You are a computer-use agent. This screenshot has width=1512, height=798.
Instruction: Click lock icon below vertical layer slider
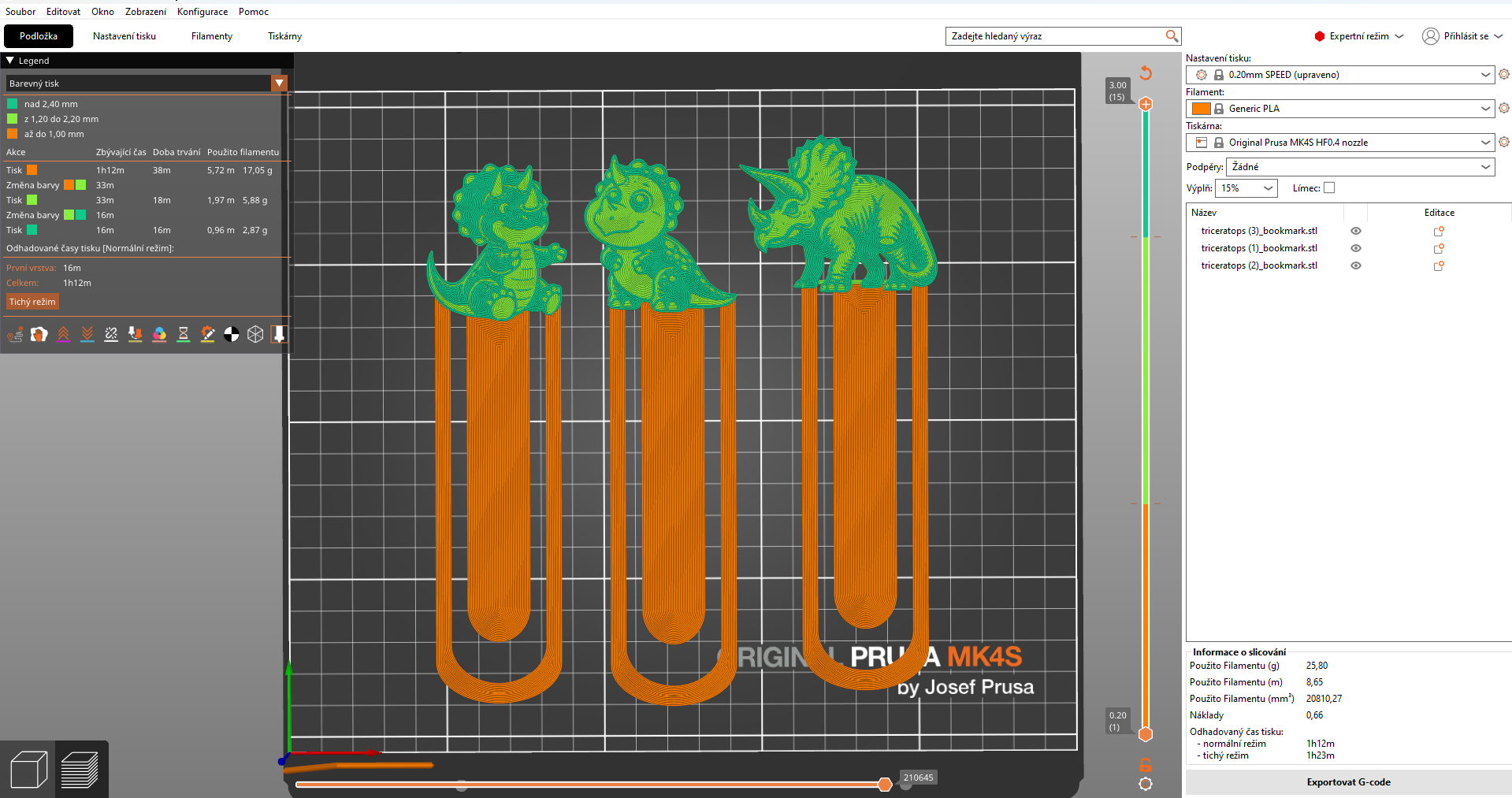pos(1146,764)
